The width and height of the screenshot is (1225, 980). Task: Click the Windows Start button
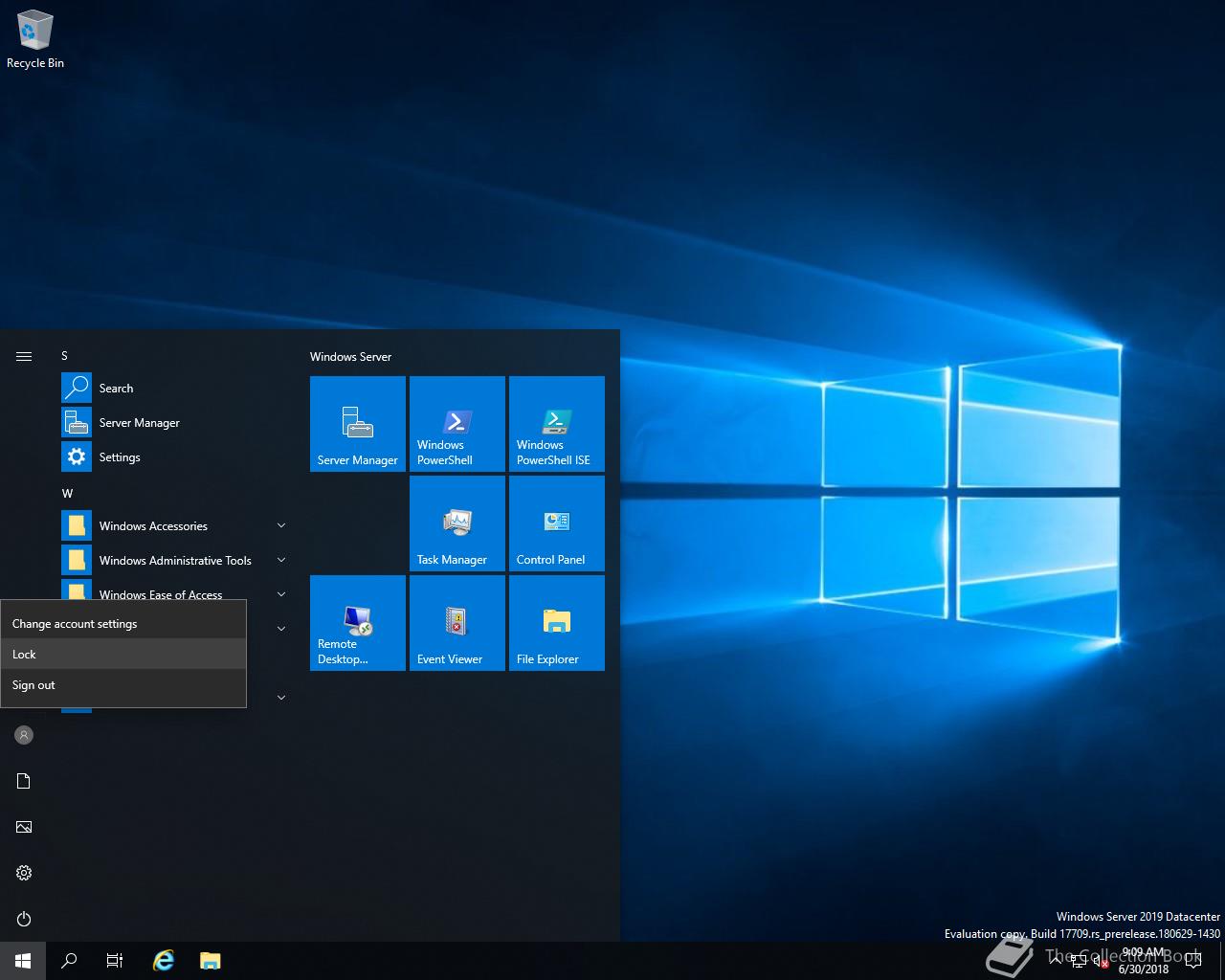click(23, 961)
